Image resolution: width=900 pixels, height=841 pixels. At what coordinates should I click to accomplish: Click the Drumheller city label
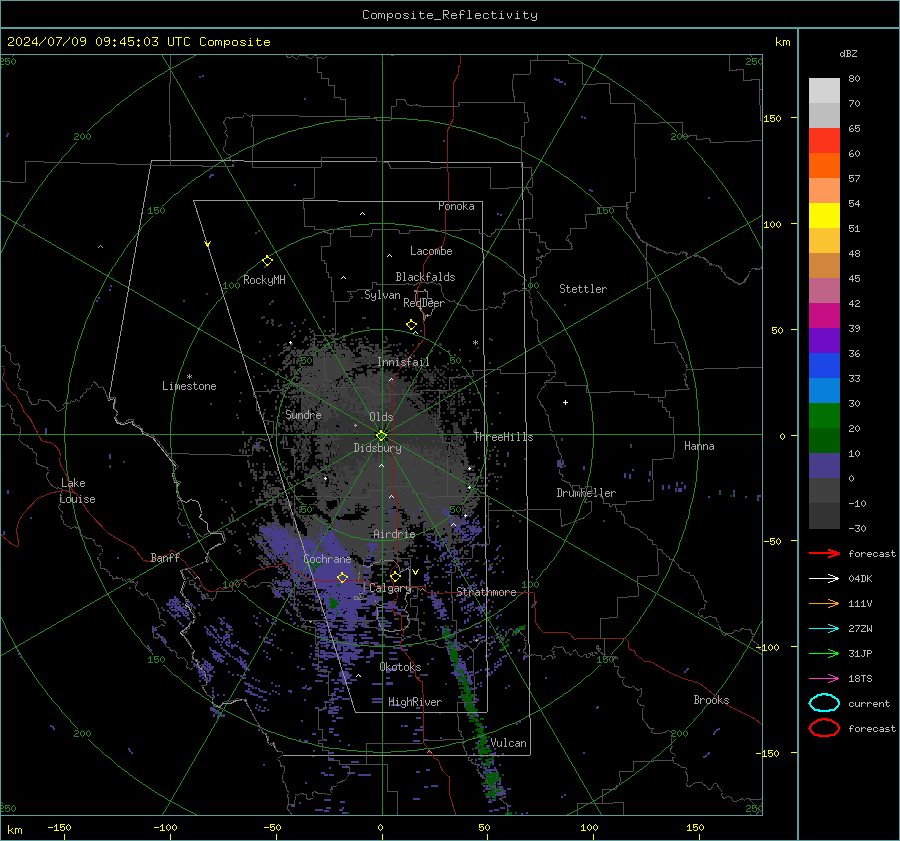(x=586, y=493)
